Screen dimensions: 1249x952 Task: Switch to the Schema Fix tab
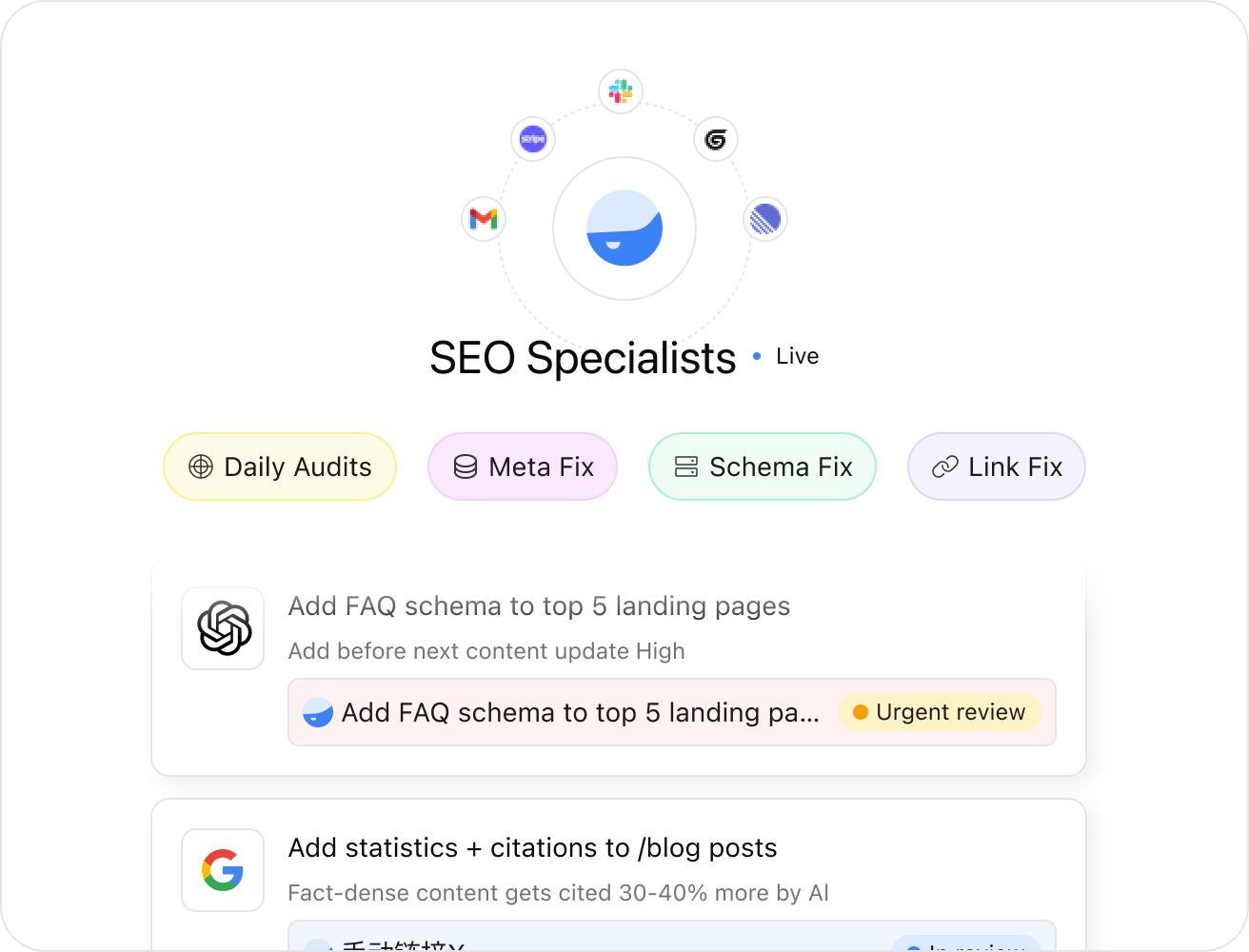tap(762, 466)
